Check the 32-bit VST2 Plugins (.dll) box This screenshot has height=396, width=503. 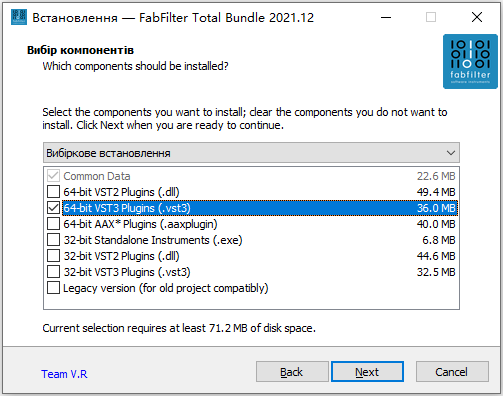click(53, 256)
